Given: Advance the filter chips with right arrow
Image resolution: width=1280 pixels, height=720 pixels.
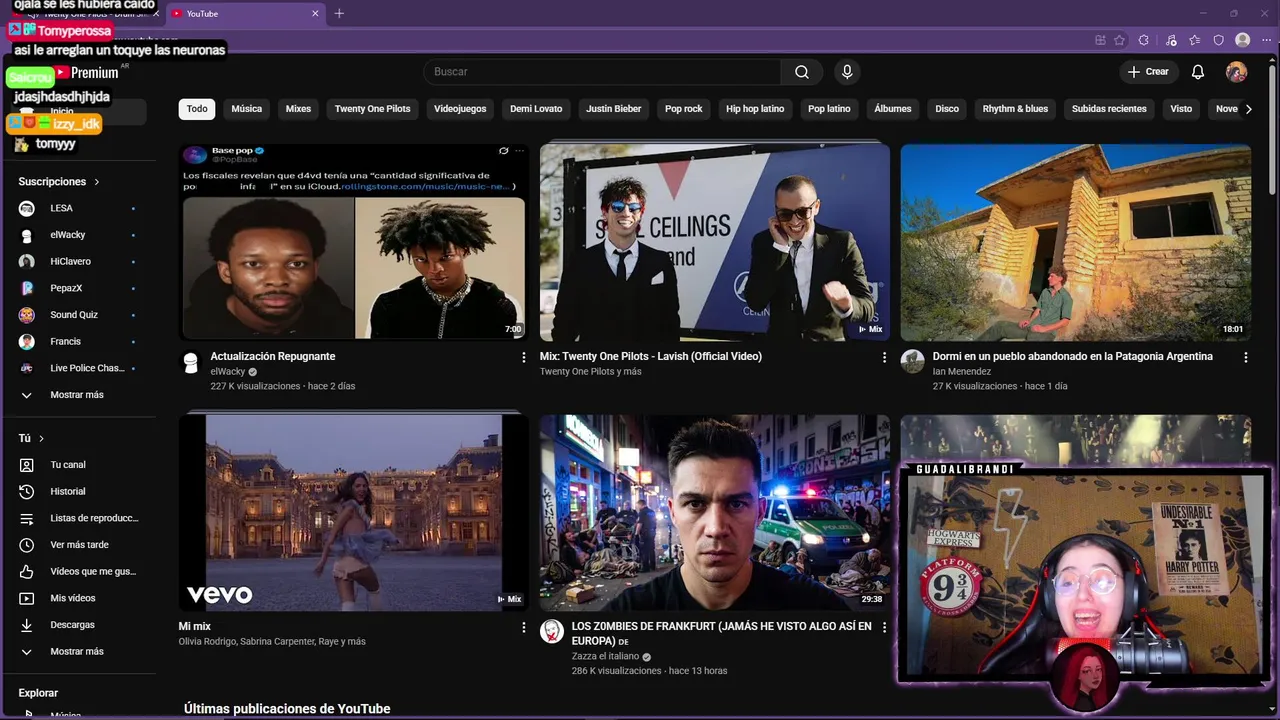Looking at the screenshot, I should 1248,109.
